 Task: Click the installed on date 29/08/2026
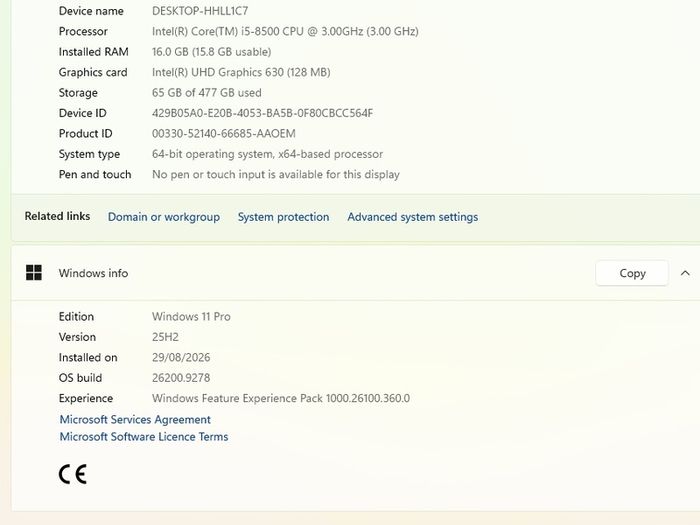181,358
